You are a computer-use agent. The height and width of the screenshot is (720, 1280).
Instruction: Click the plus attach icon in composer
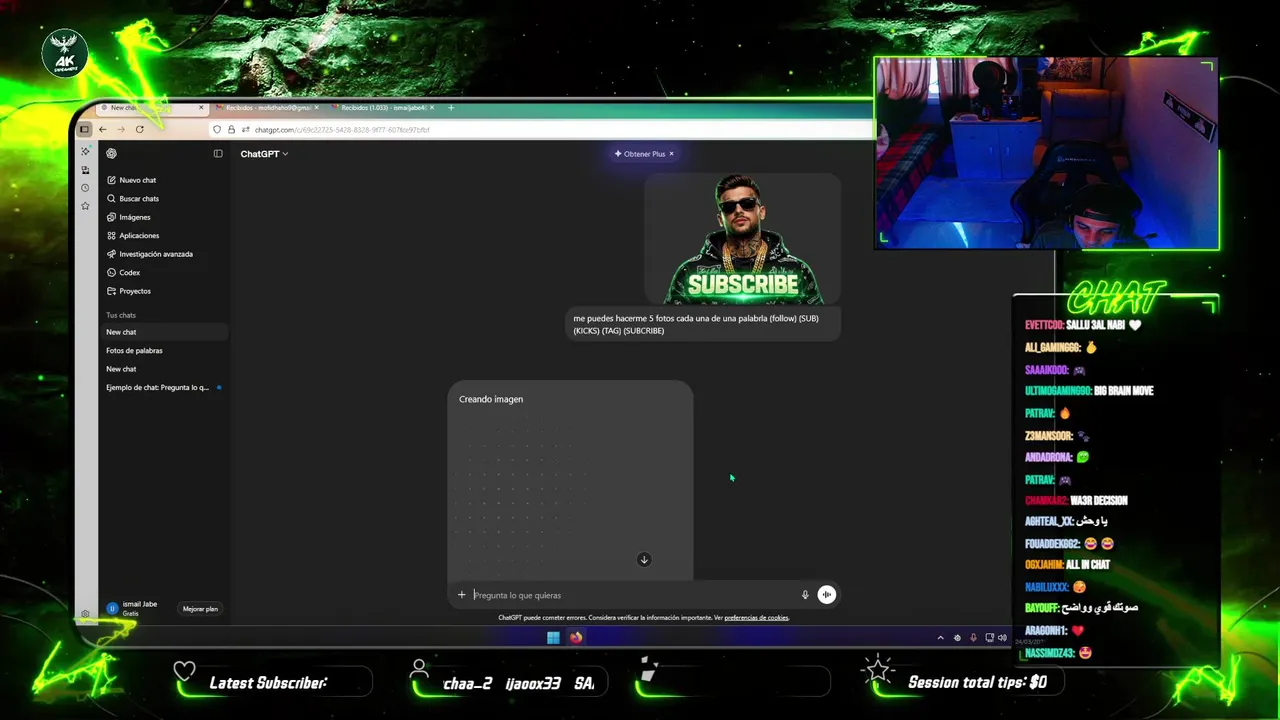pyautogui.click(x=461, y=595)
